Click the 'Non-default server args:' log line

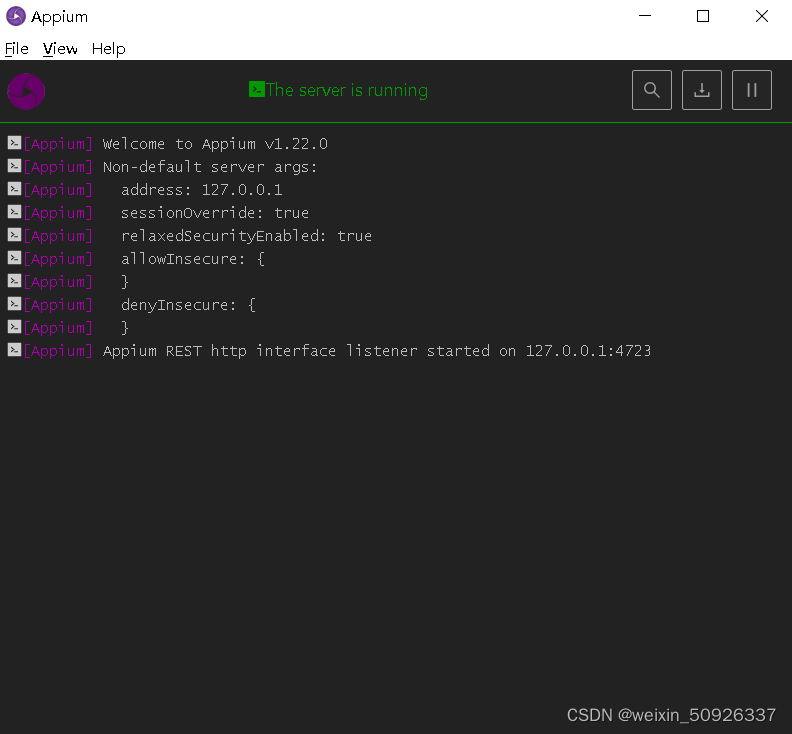pos(210,167)
